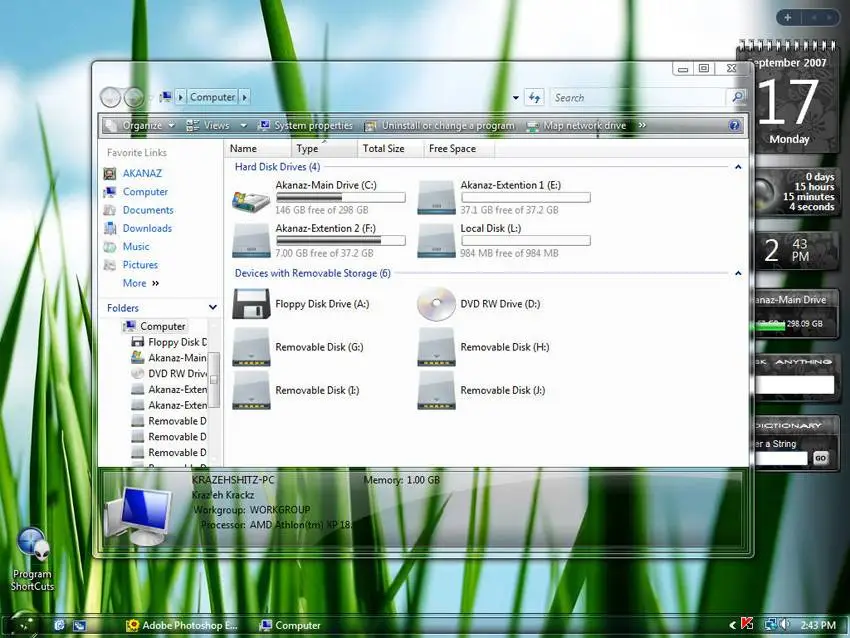Viewport: 850px width, 638px height.
Task: Select the Floppy Disk Drive (A:) icon
Action: [251, 304]
